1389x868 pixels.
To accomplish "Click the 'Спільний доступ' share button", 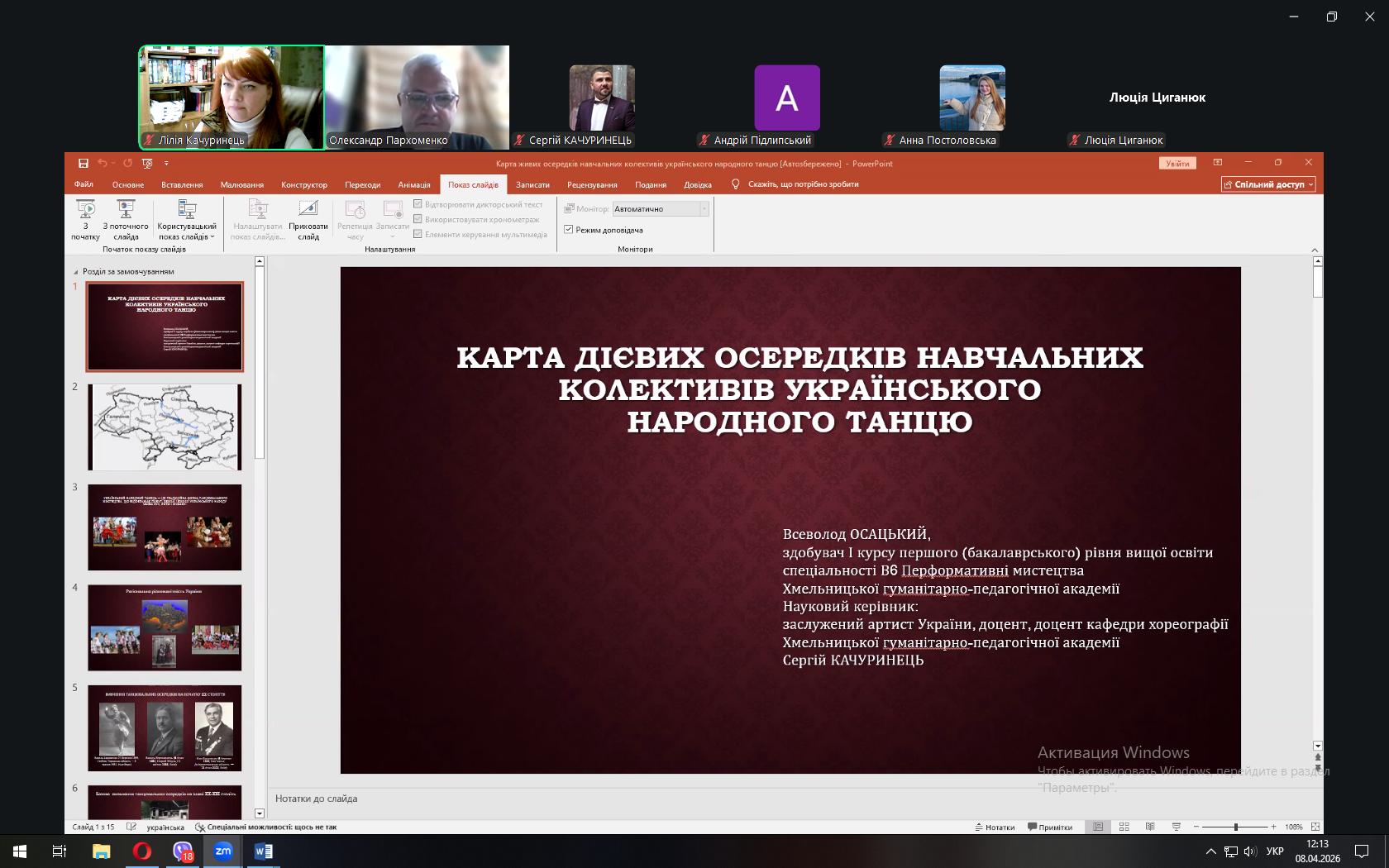I will click(1268, 184).
